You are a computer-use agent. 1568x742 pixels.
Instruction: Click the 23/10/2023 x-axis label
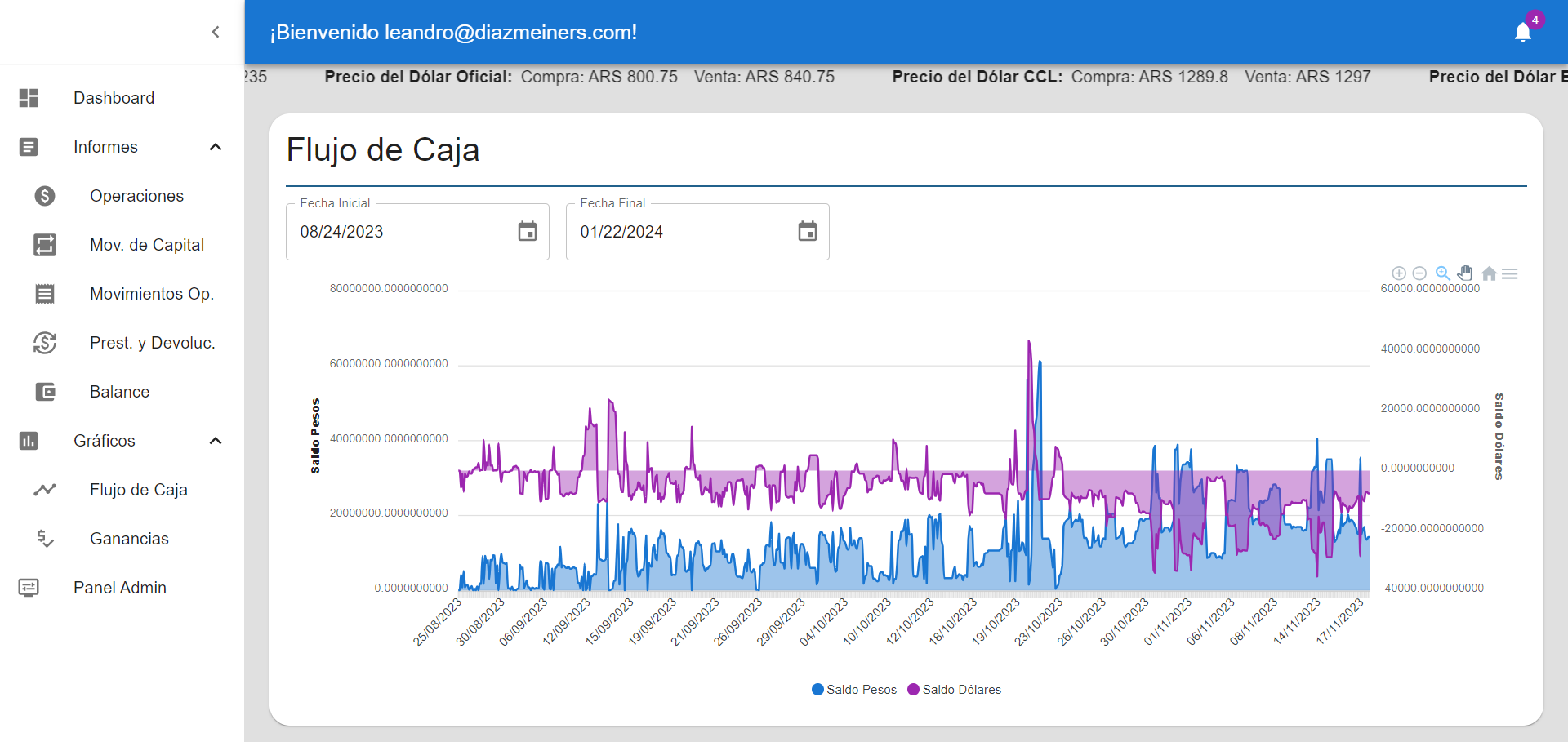[x=1039, y=622]
